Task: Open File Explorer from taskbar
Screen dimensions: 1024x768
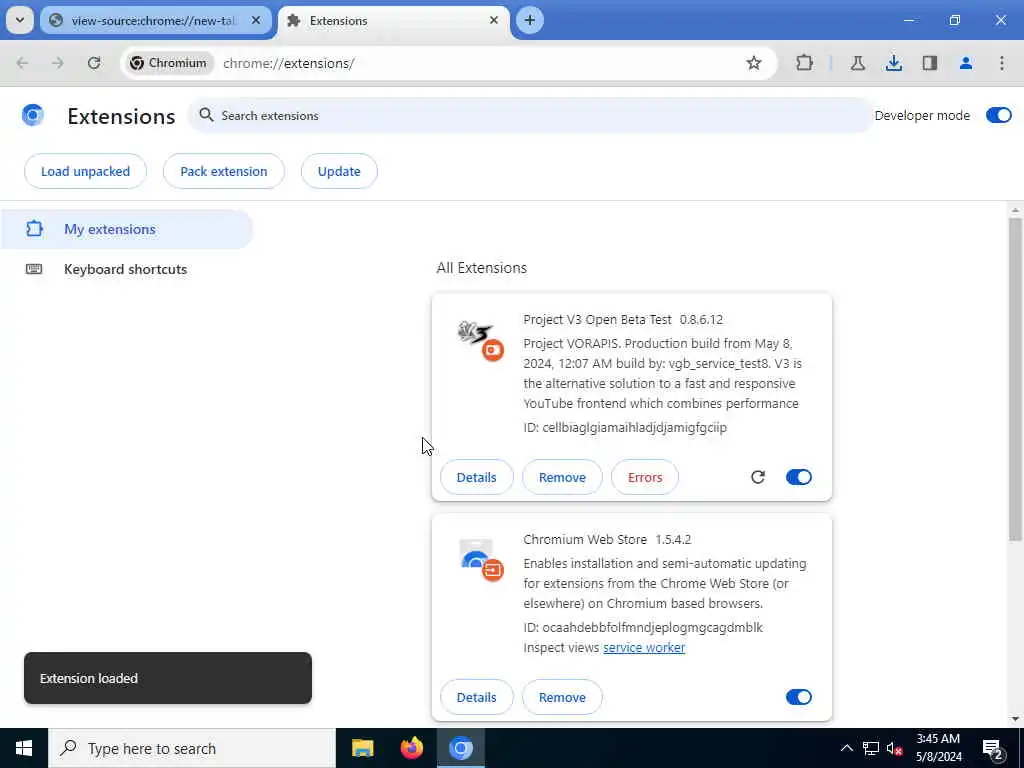Action: pos(362,748)
